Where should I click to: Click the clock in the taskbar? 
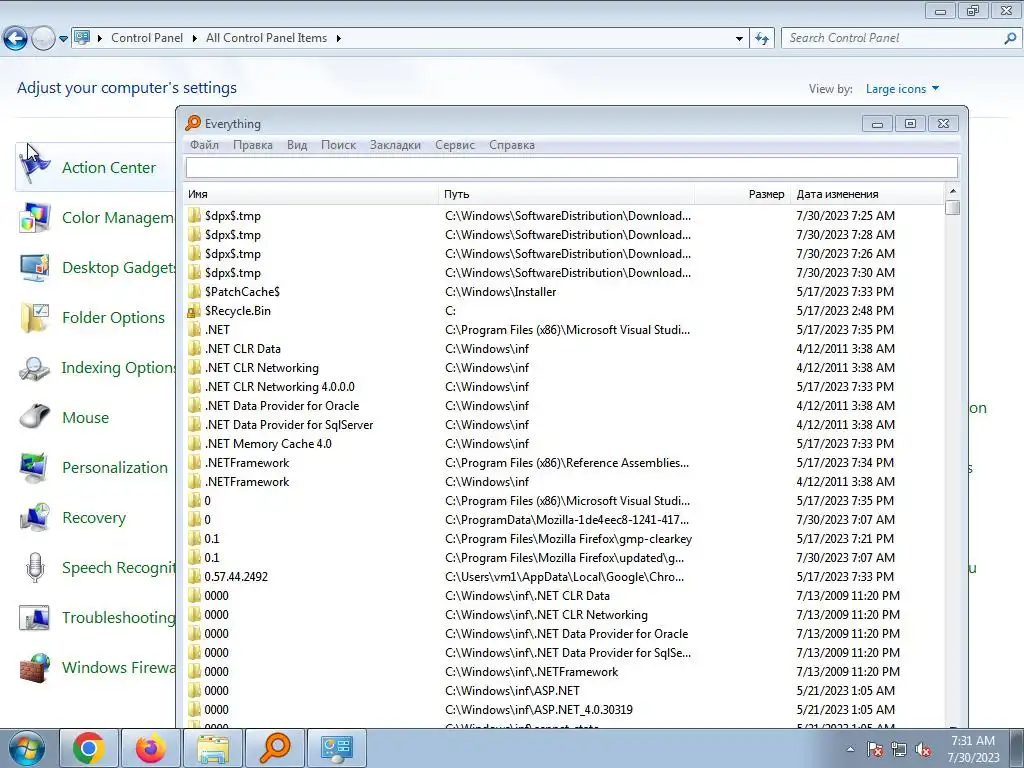[x=973, y=749]
